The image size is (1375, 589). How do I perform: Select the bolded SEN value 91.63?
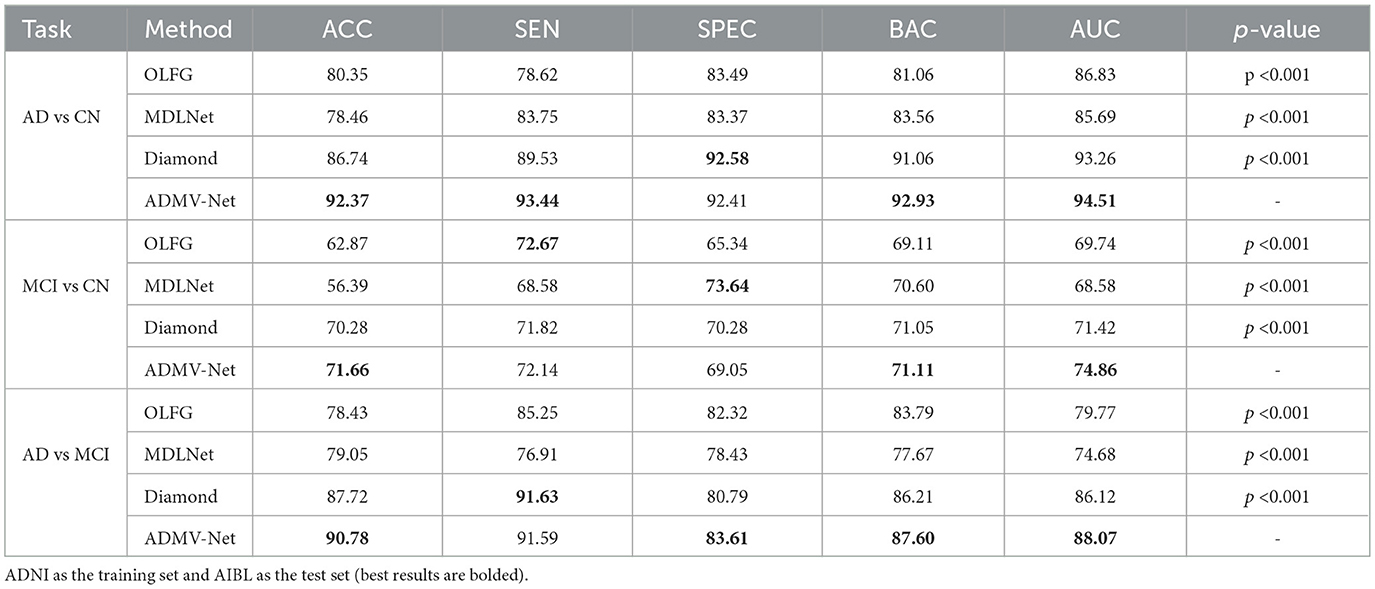click(x=537, y=497)
